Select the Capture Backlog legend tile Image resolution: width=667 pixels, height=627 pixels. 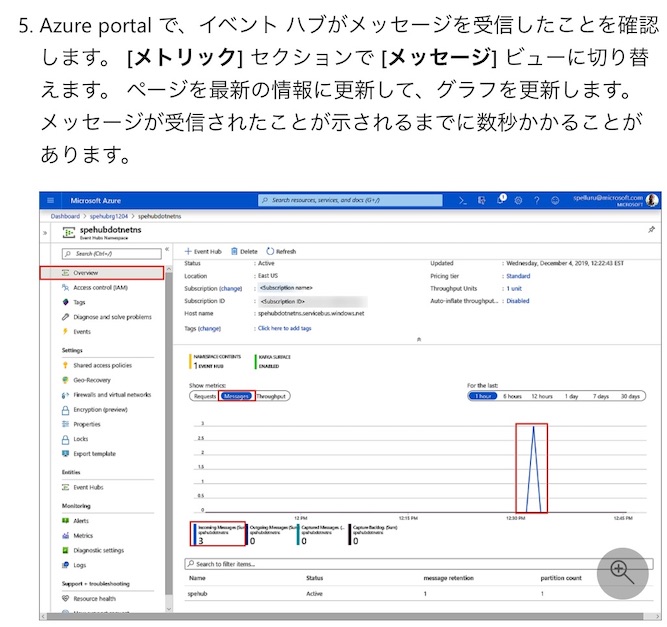pos(374,534)
